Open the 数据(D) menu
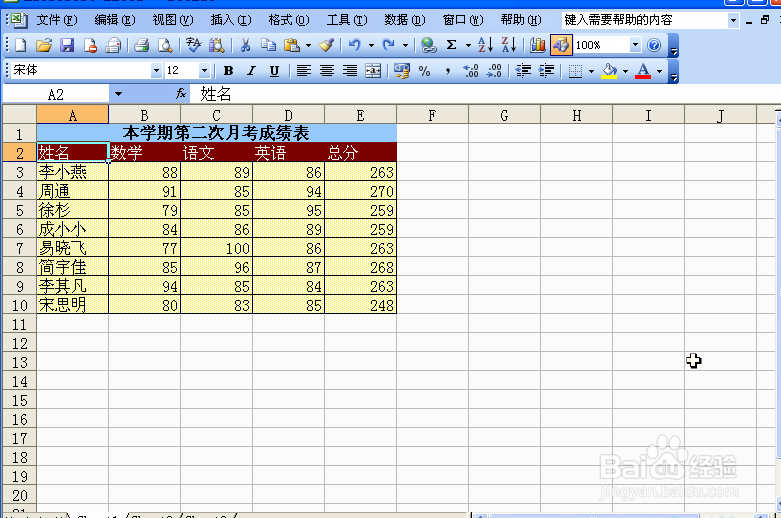 pyautogui.click(x=405, y=20)
